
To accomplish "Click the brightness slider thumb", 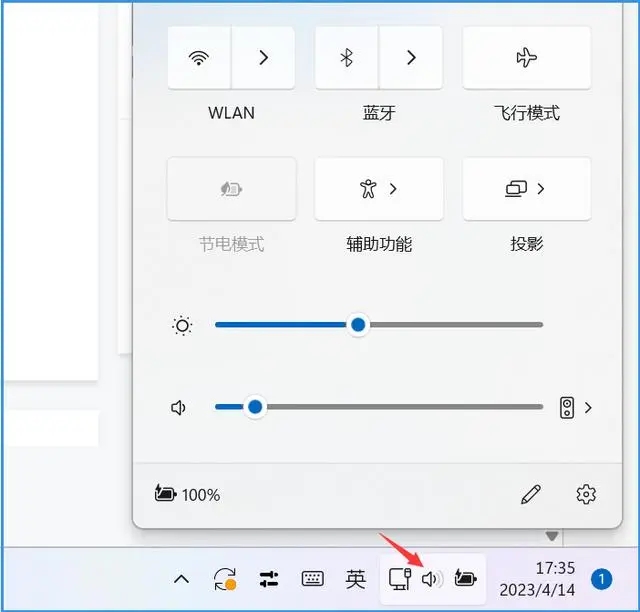I will [x=358, y=325].
